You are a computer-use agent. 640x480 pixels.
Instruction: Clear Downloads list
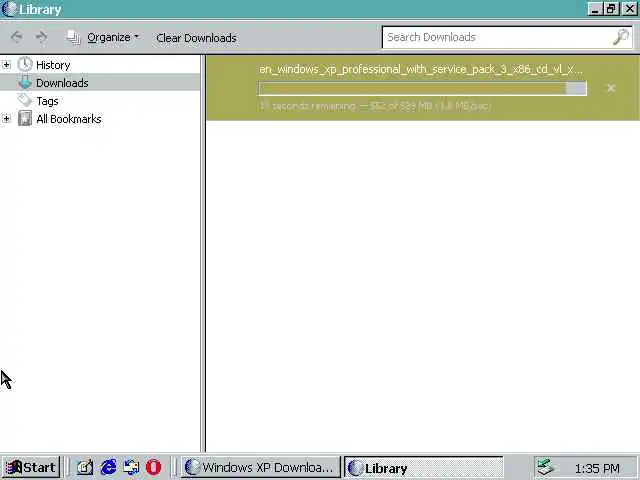(196, 38)
